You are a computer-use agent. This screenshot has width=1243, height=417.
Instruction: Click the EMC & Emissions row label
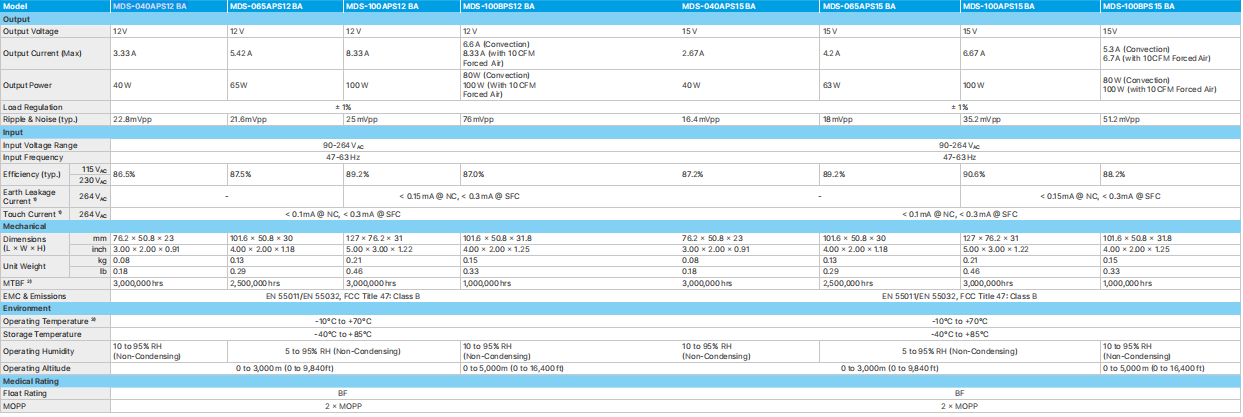point(37,296)
